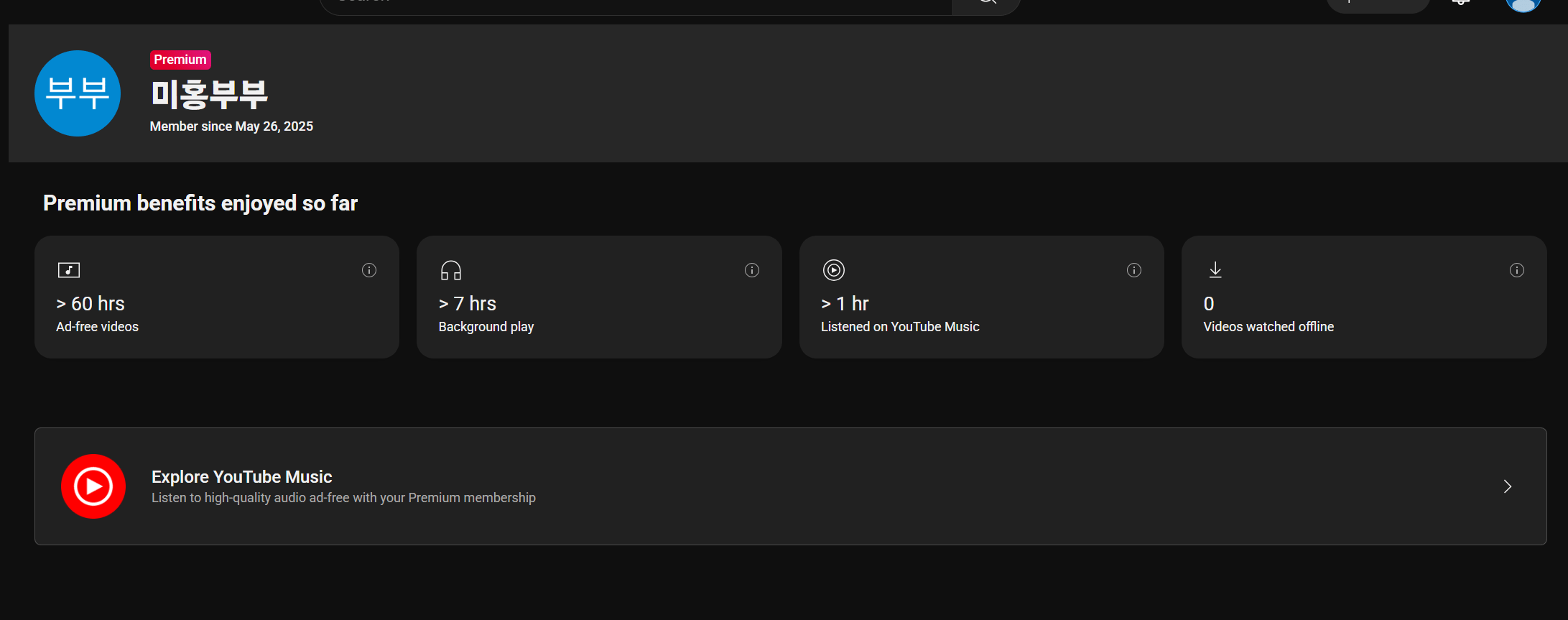The image size is (1568, 620).
Task: Click the search input field at top
Action: click(636, 6)
